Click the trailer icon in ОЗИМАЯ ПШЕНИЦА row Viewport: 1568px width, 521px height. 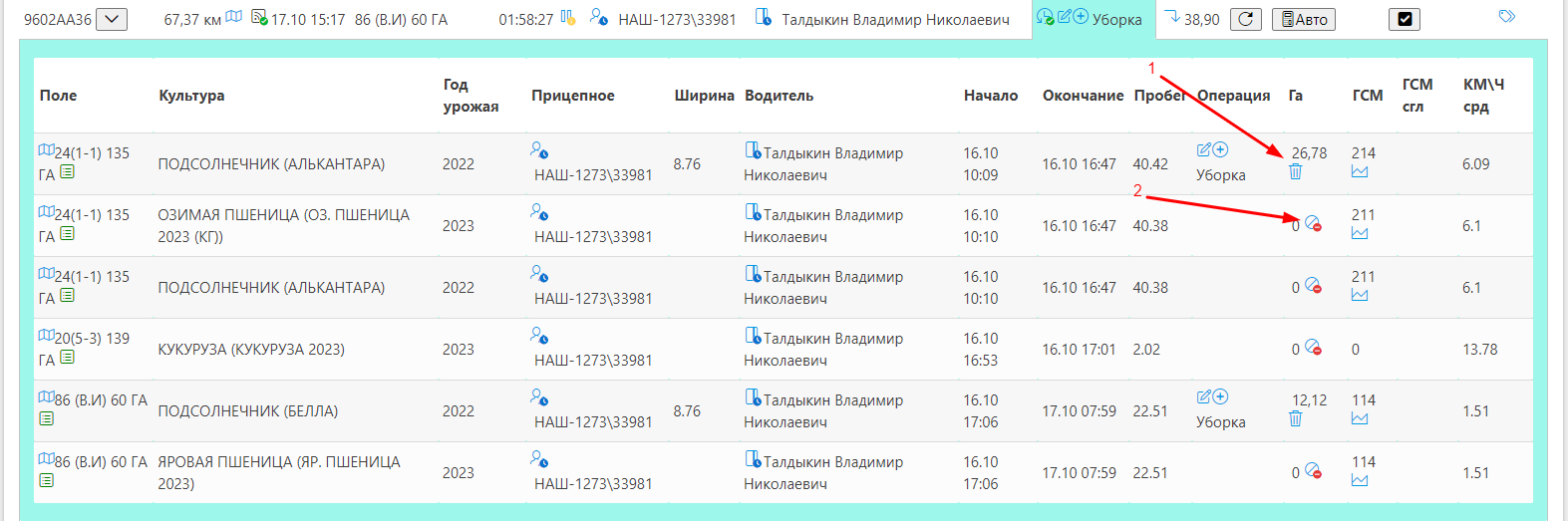pyautogui.click(x=539, y=212)
